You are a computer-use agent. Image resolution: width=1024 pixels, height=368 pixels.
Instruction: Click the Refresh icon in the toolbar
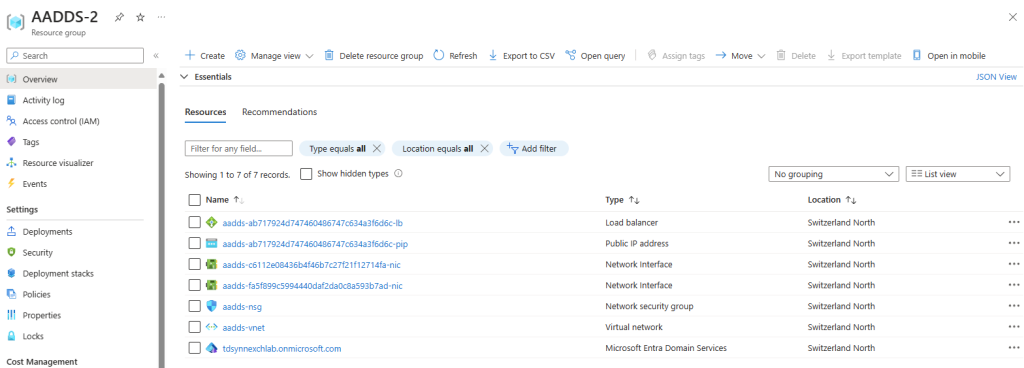[x=439, y=55]
